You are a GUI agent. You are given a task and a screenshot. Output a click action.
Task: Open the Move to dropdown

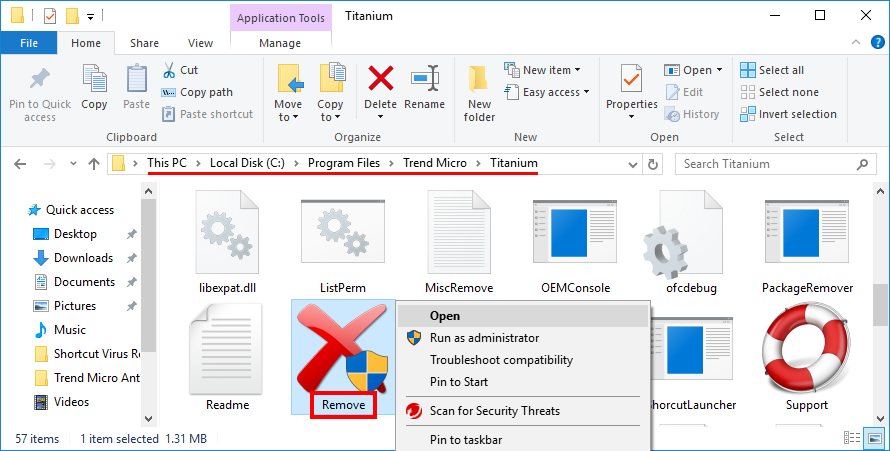(288, 93)
